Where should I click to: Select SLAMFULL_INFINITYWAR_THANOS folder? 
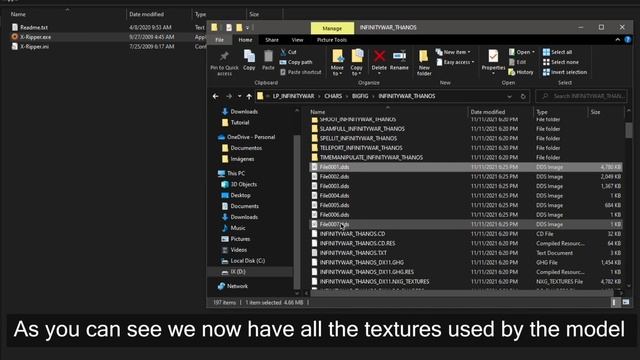(466, 129)
